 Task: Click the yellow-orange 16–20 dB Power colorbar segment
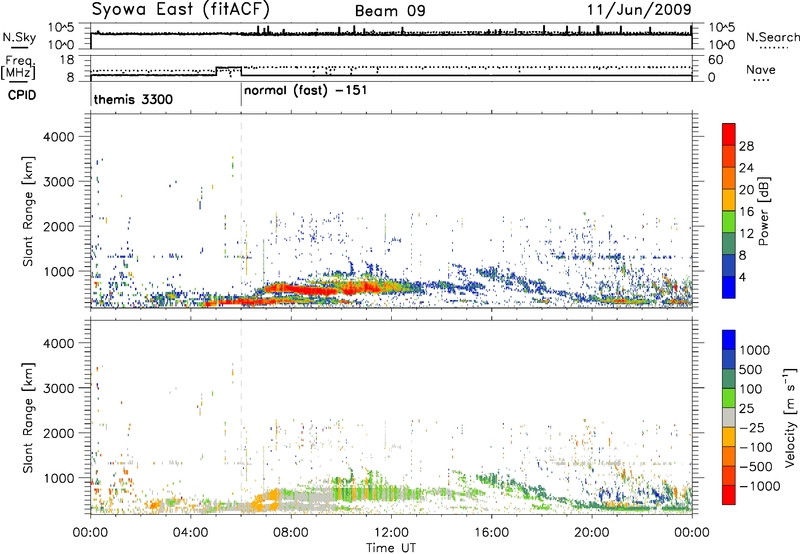729,200
